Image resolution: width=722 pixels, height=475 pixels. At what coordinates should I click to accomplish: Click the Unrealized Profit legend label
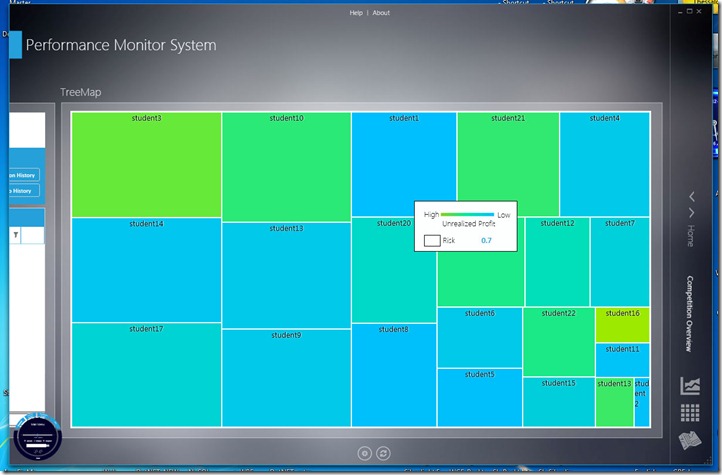click(468, 224)
